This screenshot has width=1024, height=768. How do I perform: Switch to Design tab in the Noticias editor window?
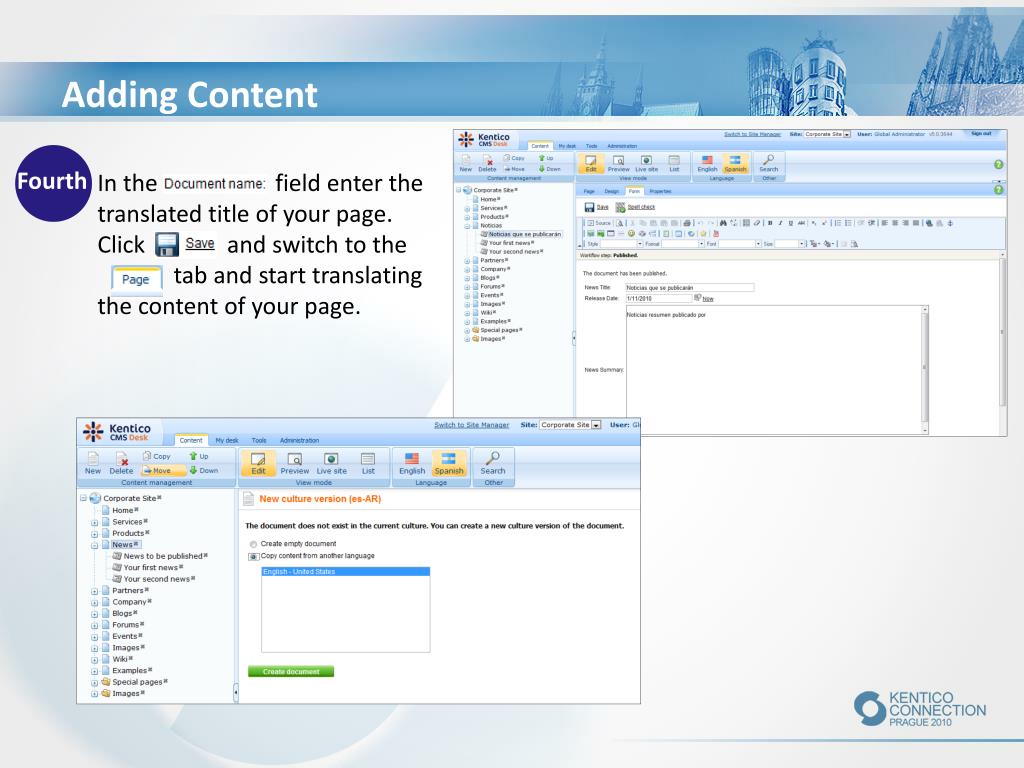611,191
